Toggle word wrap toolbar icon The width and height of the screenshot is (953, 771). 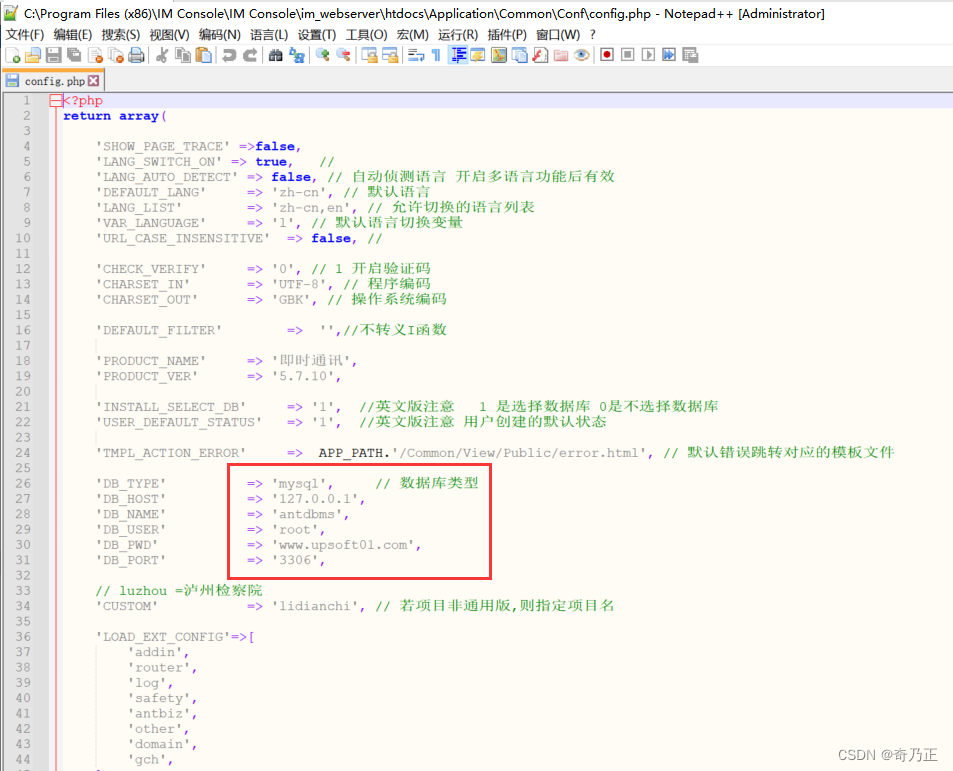click(416, 55)
